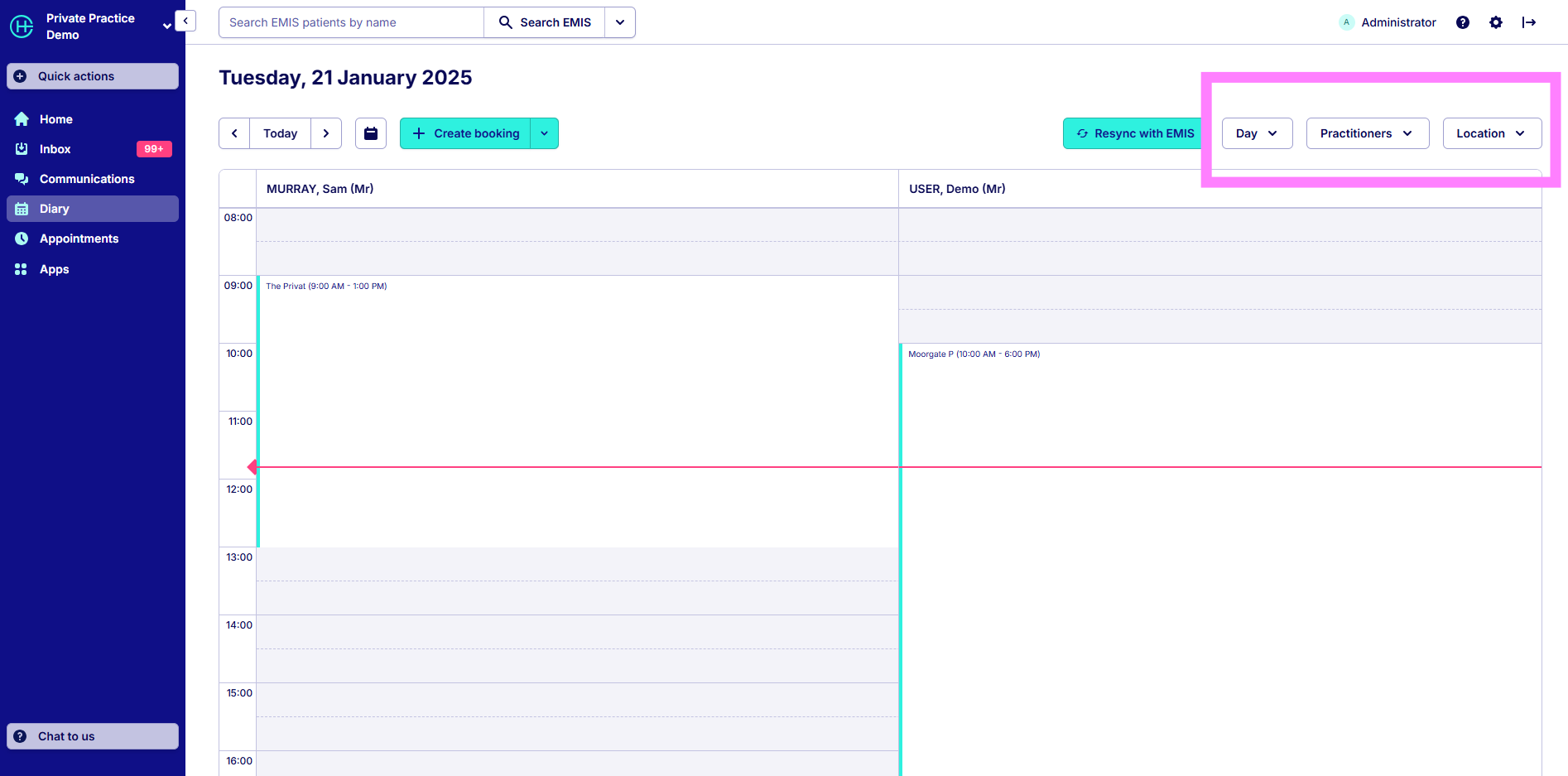Screen dimensions: 1568x776
Task: Focus the EMIS patient search field
Action: [351, 22]
